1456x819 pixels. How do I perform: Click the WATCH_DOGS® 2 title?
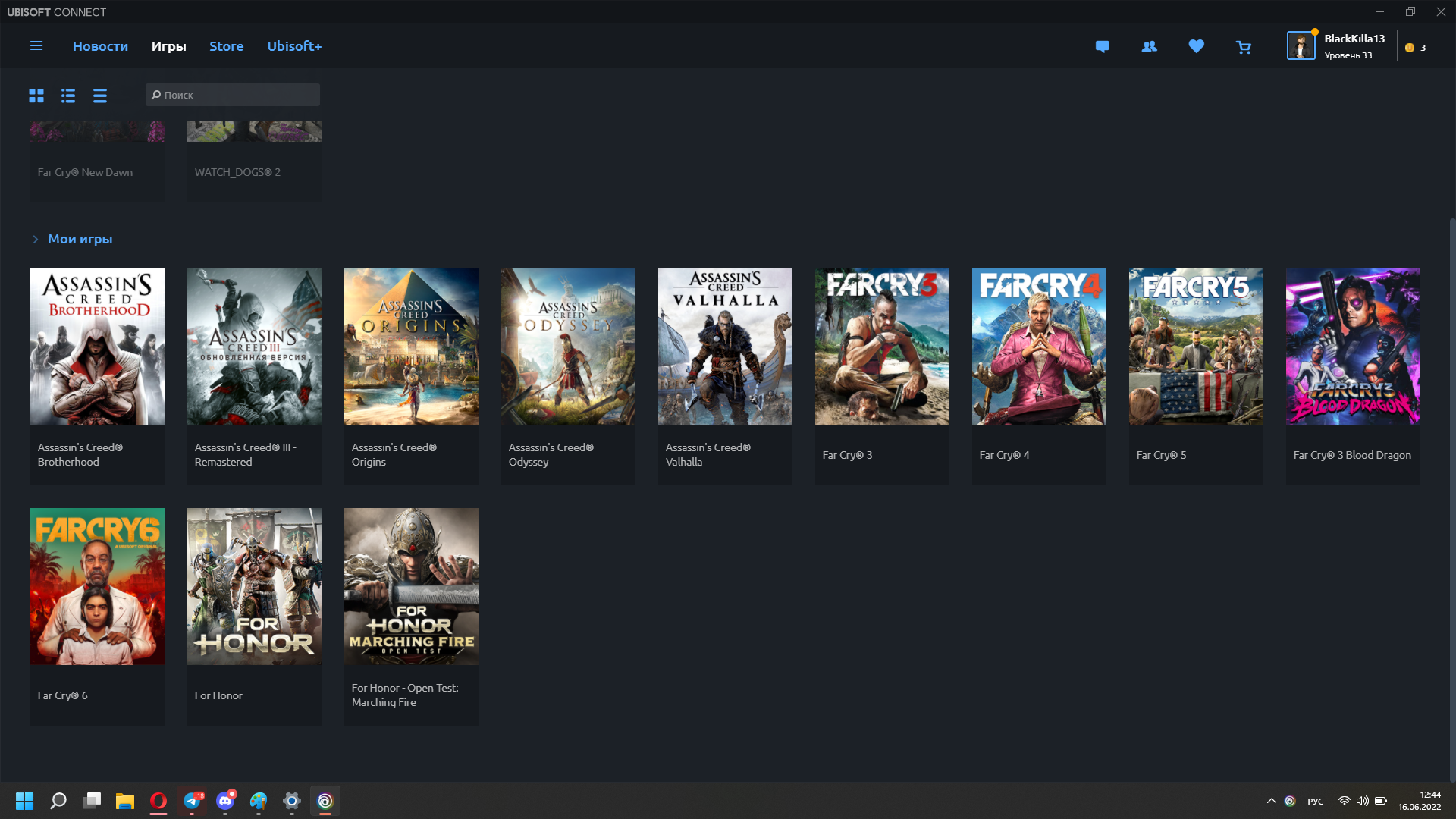(x=237, y=172)
